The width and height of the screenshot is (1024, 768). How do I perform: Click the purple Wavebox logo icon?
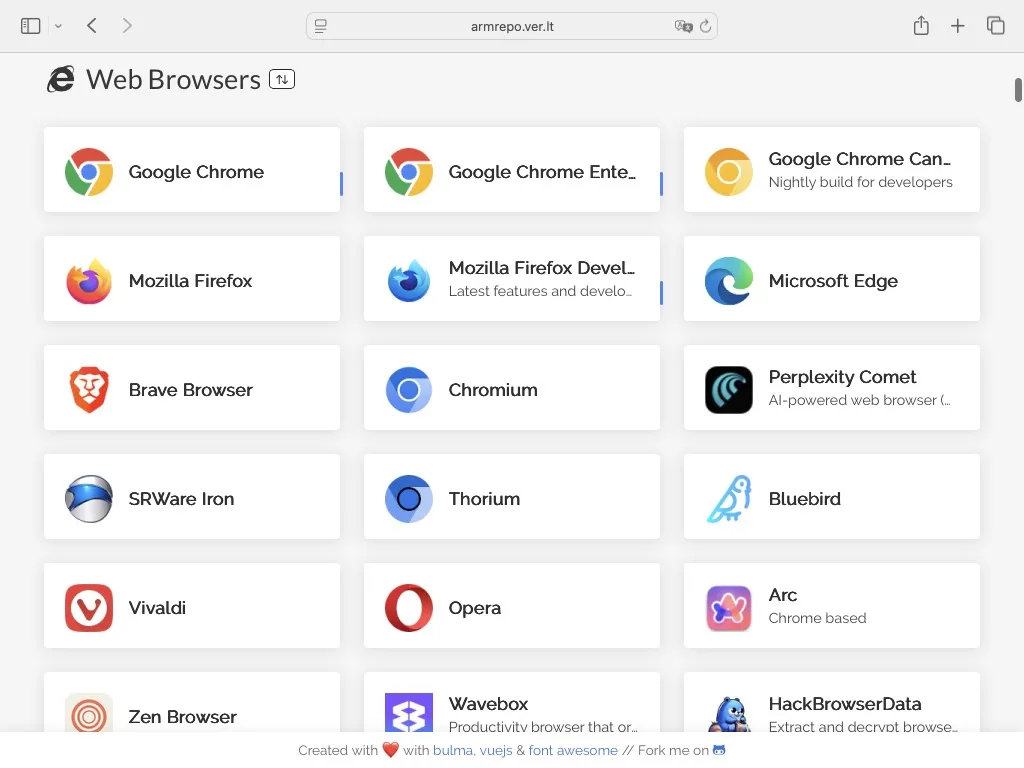coord(409,713)
